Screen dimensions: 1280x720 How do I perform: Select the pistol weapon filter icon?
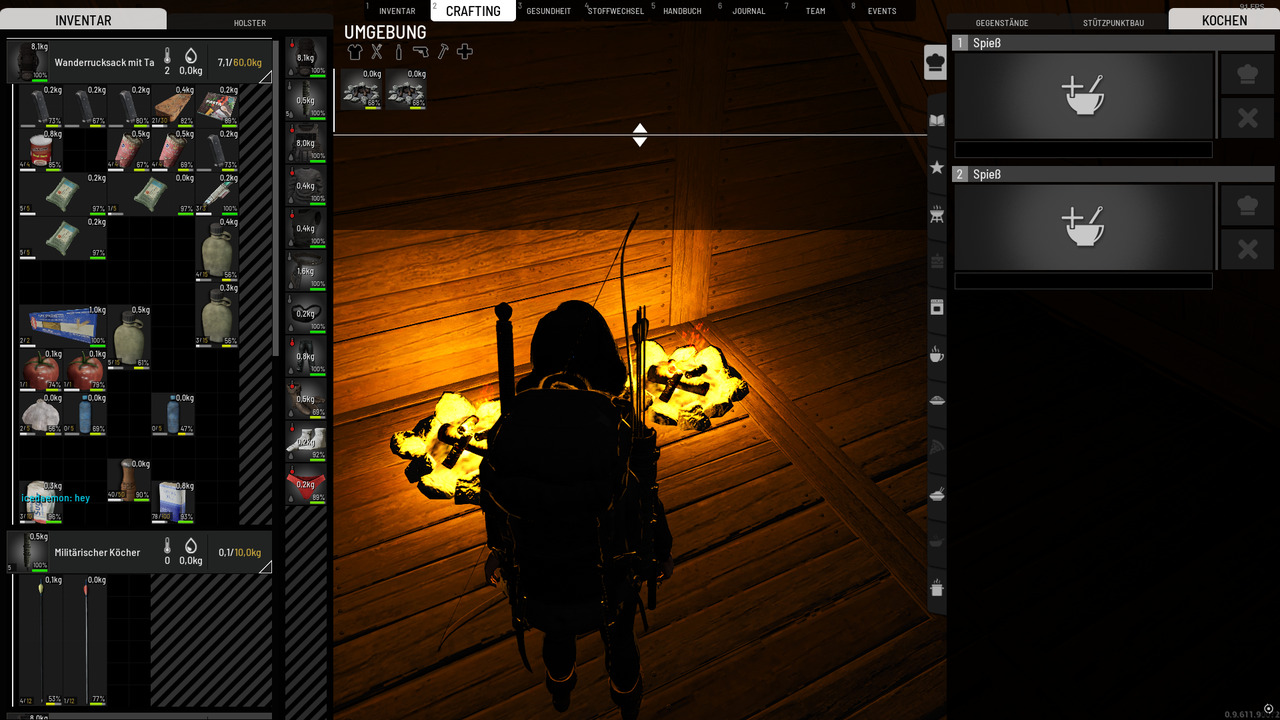420,52
